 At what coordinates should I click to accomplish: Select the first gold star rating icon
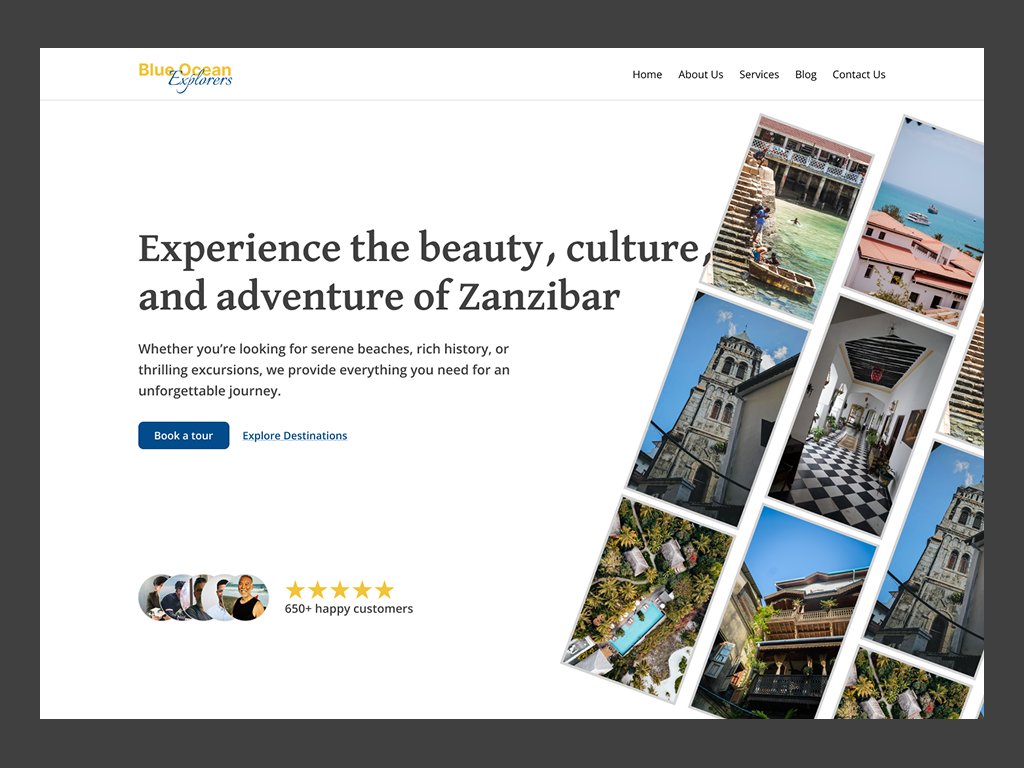[296, 590]
